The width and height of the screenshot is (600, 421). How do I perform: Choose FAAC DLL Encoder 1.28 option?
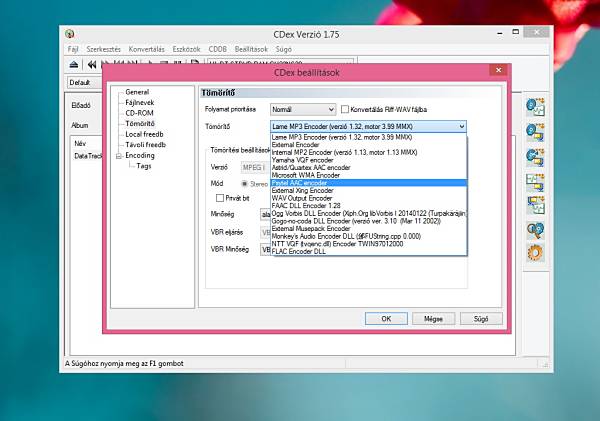(x=368, y=206)
